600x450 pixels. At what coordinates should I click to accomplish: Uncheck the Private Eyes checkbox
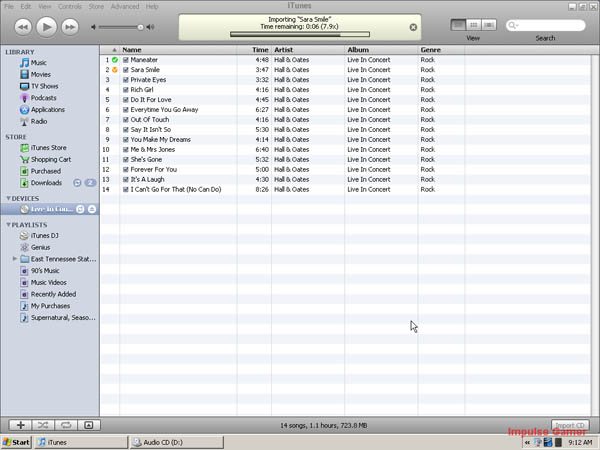(126, 80)
